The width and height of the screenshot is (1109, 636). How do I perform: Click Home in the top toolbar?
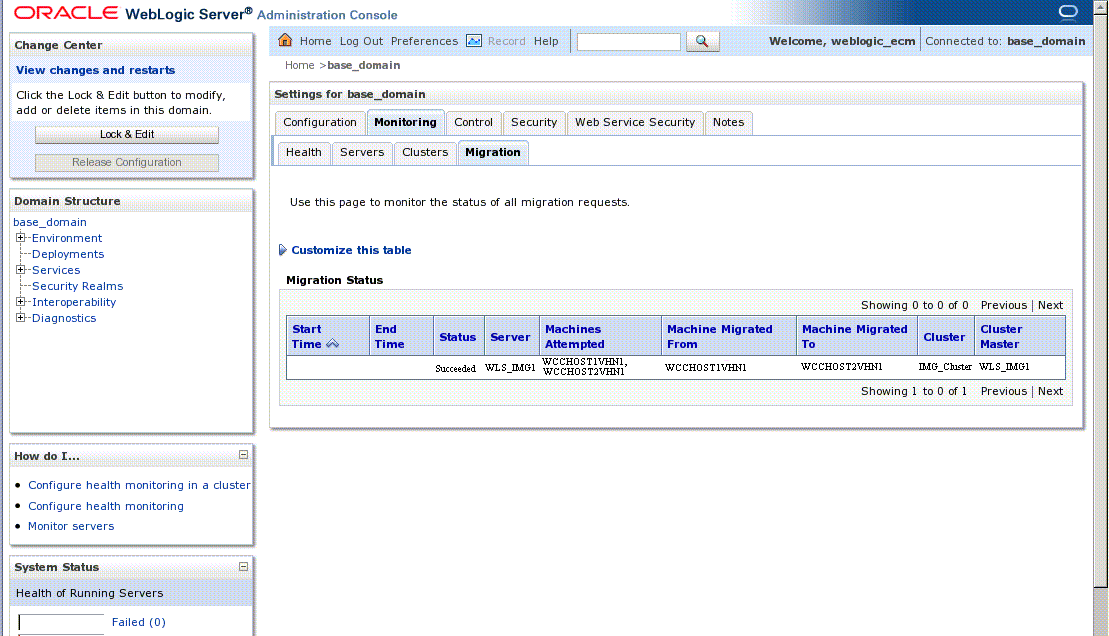[x=315, y=41]
